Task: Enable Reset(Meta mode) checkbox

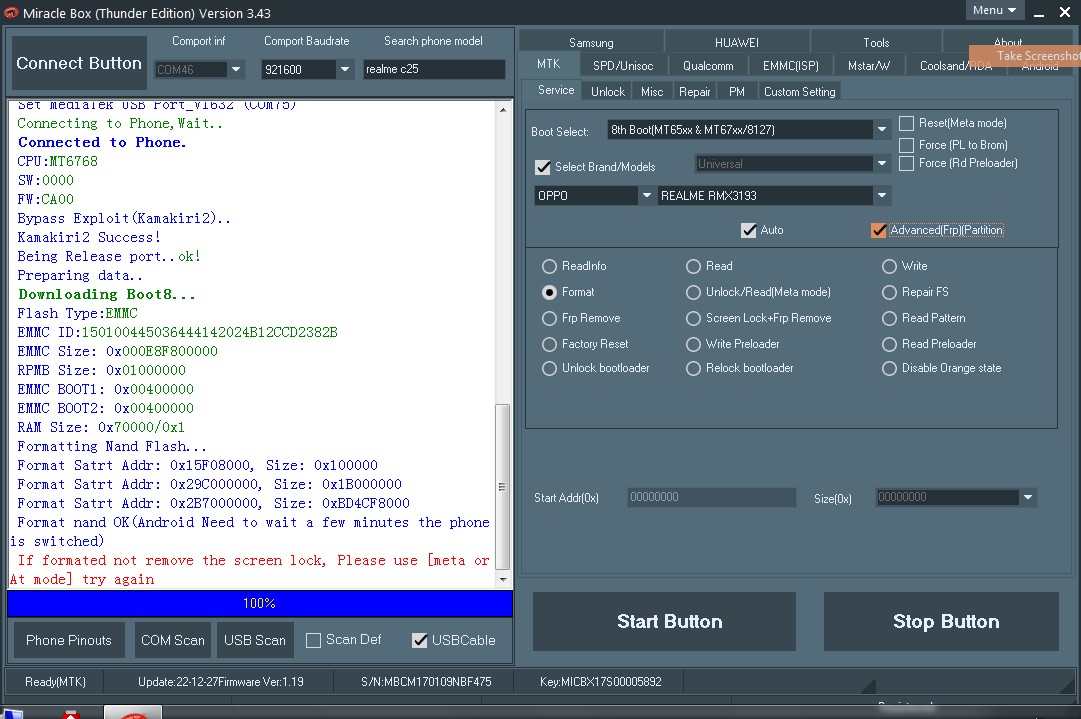Action: [907, 123]
